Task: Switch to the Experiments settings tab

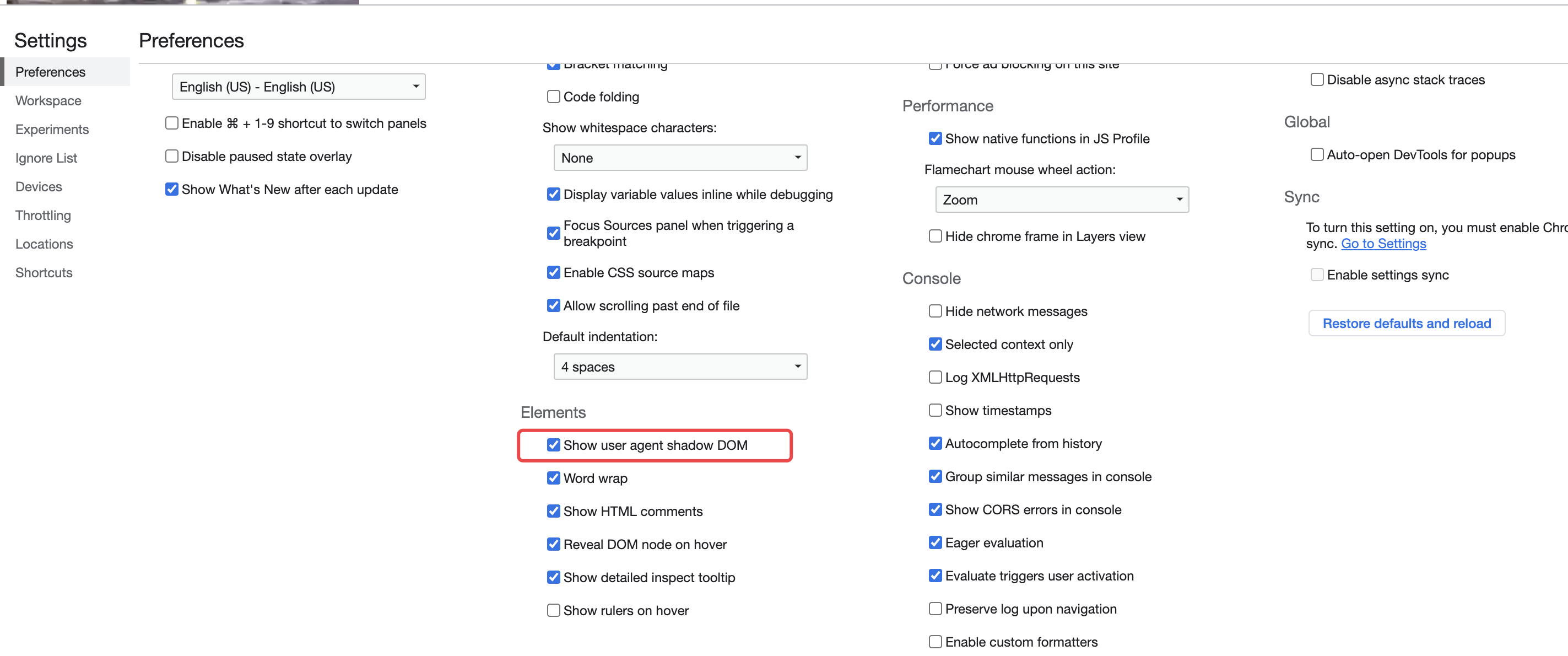Action: coord(52,129)
